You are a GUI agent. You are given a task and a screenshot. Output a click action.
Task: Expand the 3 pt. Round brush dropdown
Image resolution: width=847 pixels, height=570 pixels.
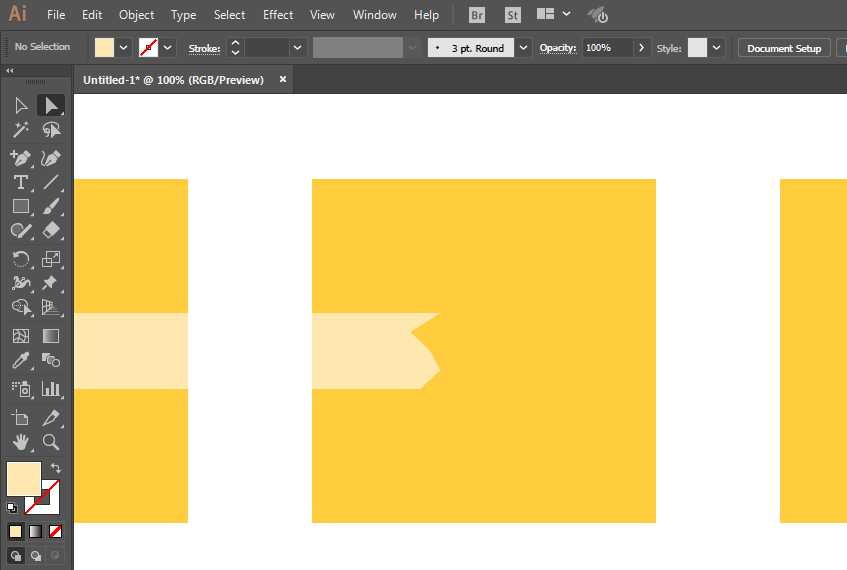tap(523, 48)
